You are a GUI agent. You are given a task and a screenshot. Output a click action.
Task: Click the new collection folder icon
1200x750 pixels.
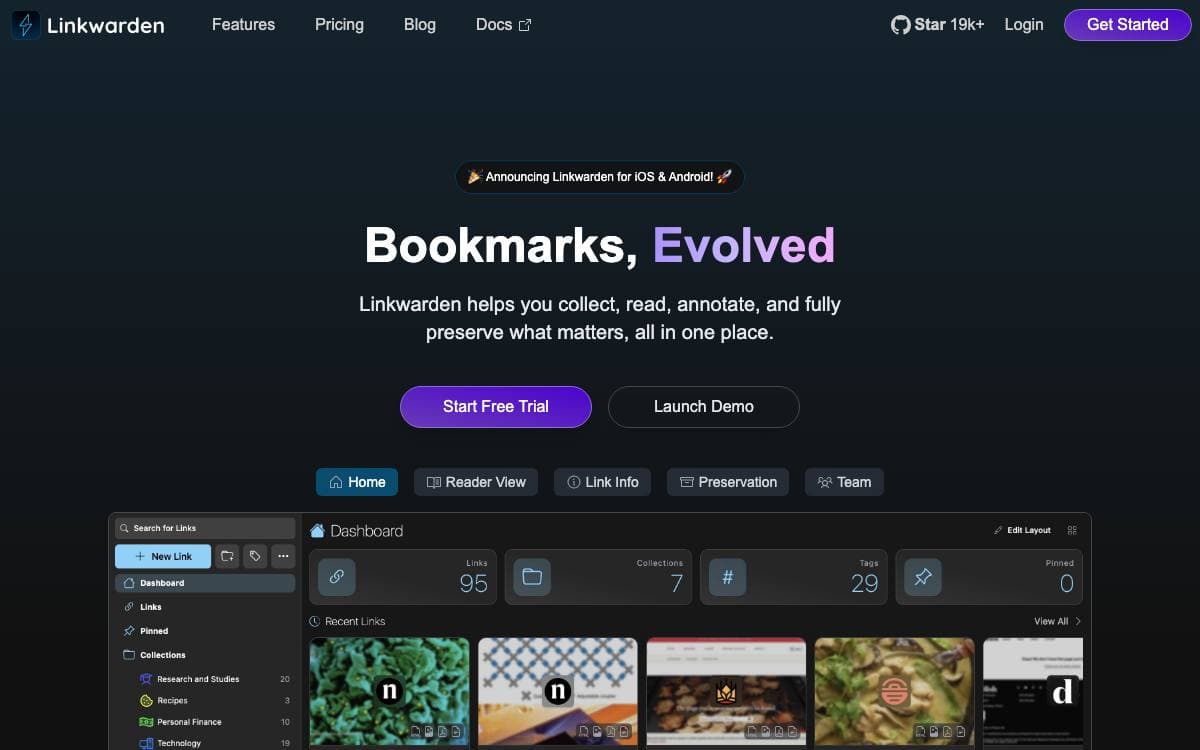point(228,556)
